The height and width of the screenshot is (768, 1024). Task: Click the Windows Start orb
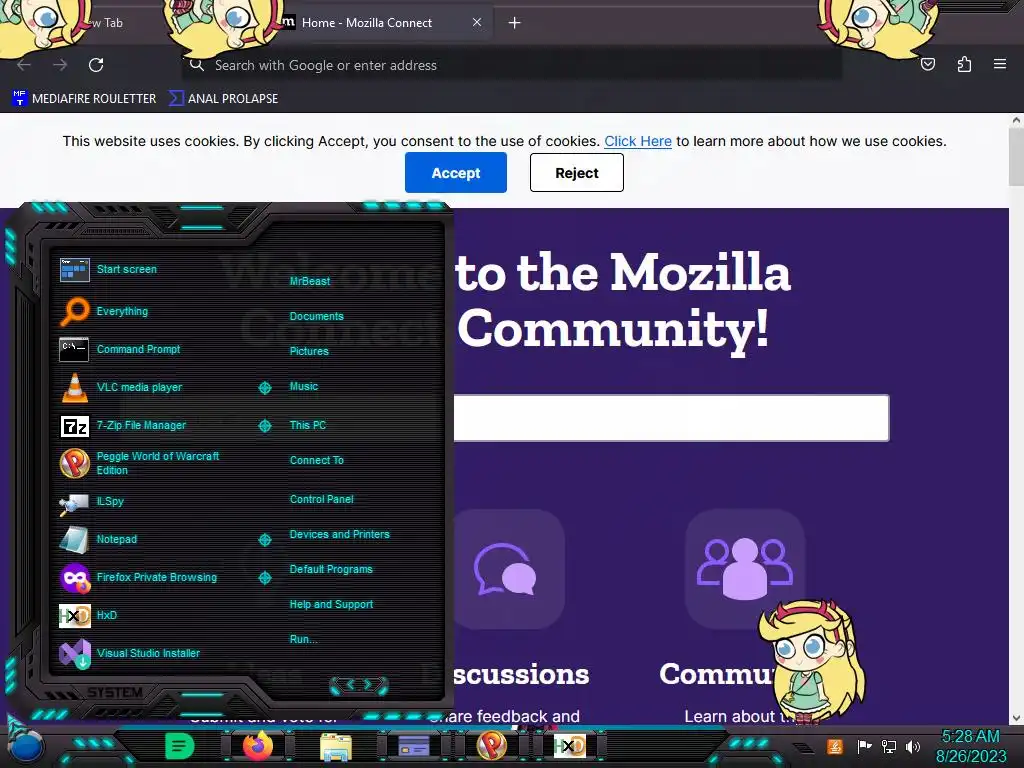27,748
